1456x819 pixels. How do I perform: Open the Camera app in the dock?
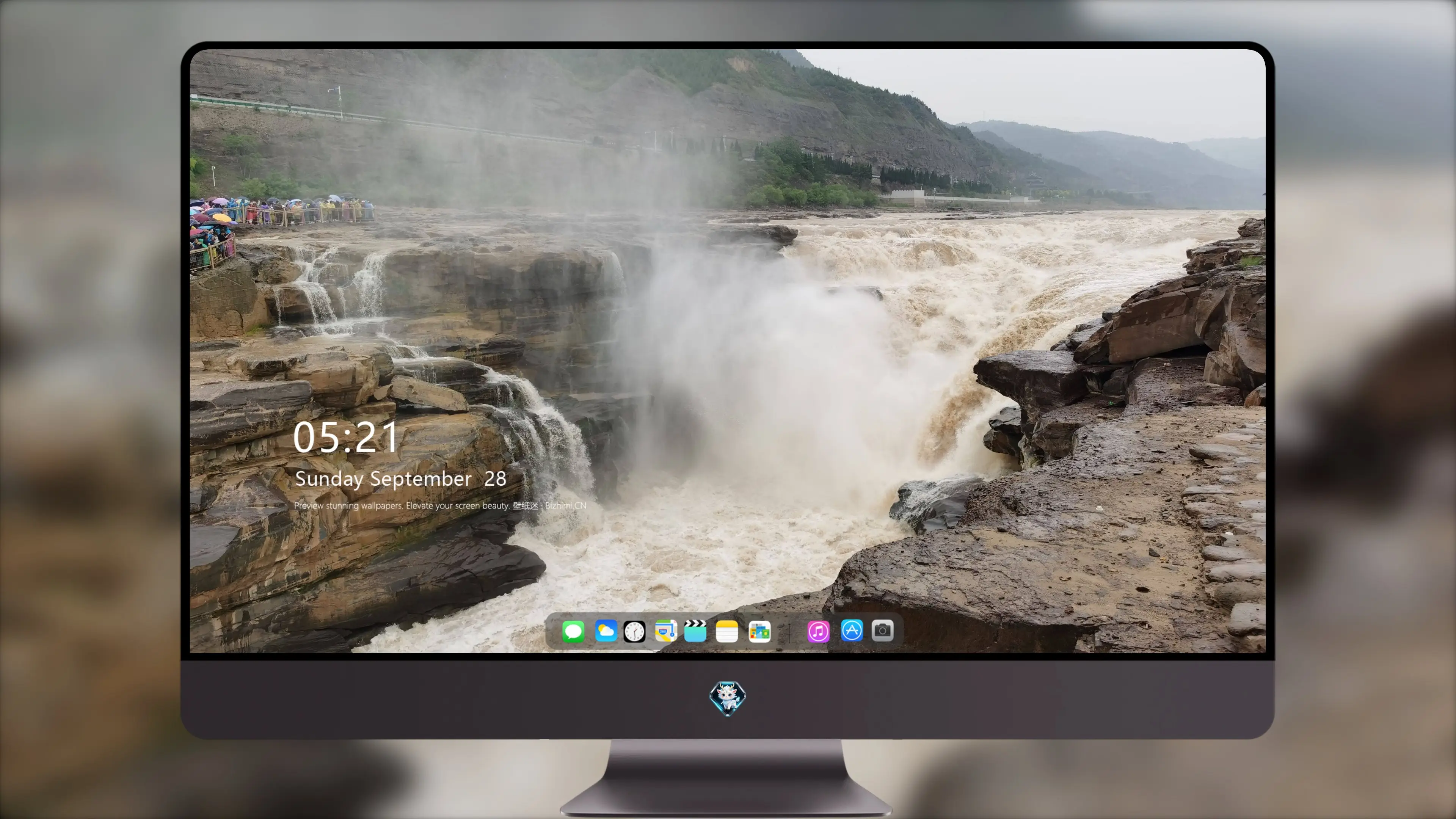coord(882,630)
